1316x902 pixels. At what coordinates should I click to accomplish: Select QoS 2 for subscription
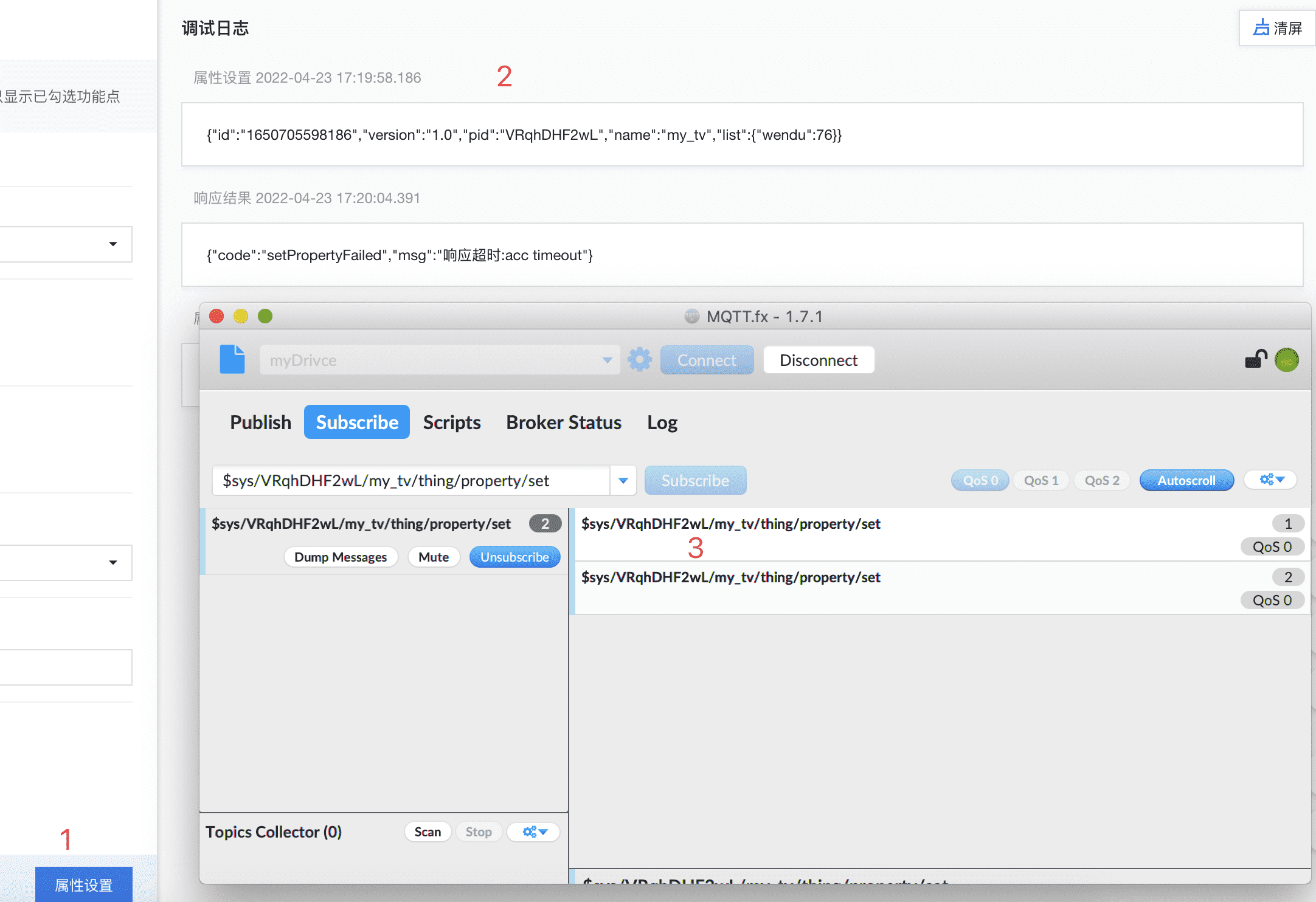pyautogui.click(x=1102, y=480)
